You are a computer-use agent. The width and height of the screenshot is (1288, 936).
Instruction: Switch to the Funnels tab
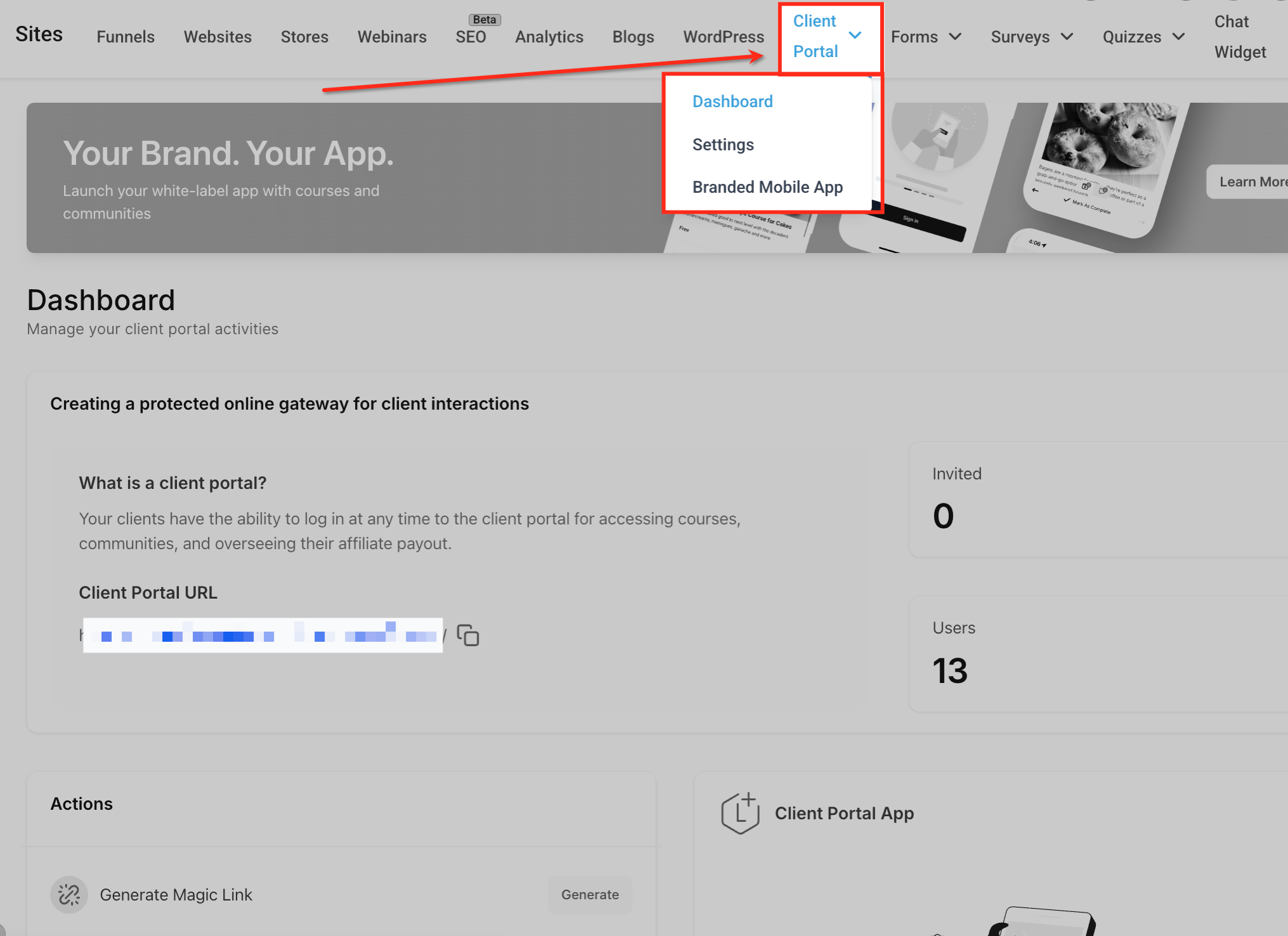pos(126,37)
